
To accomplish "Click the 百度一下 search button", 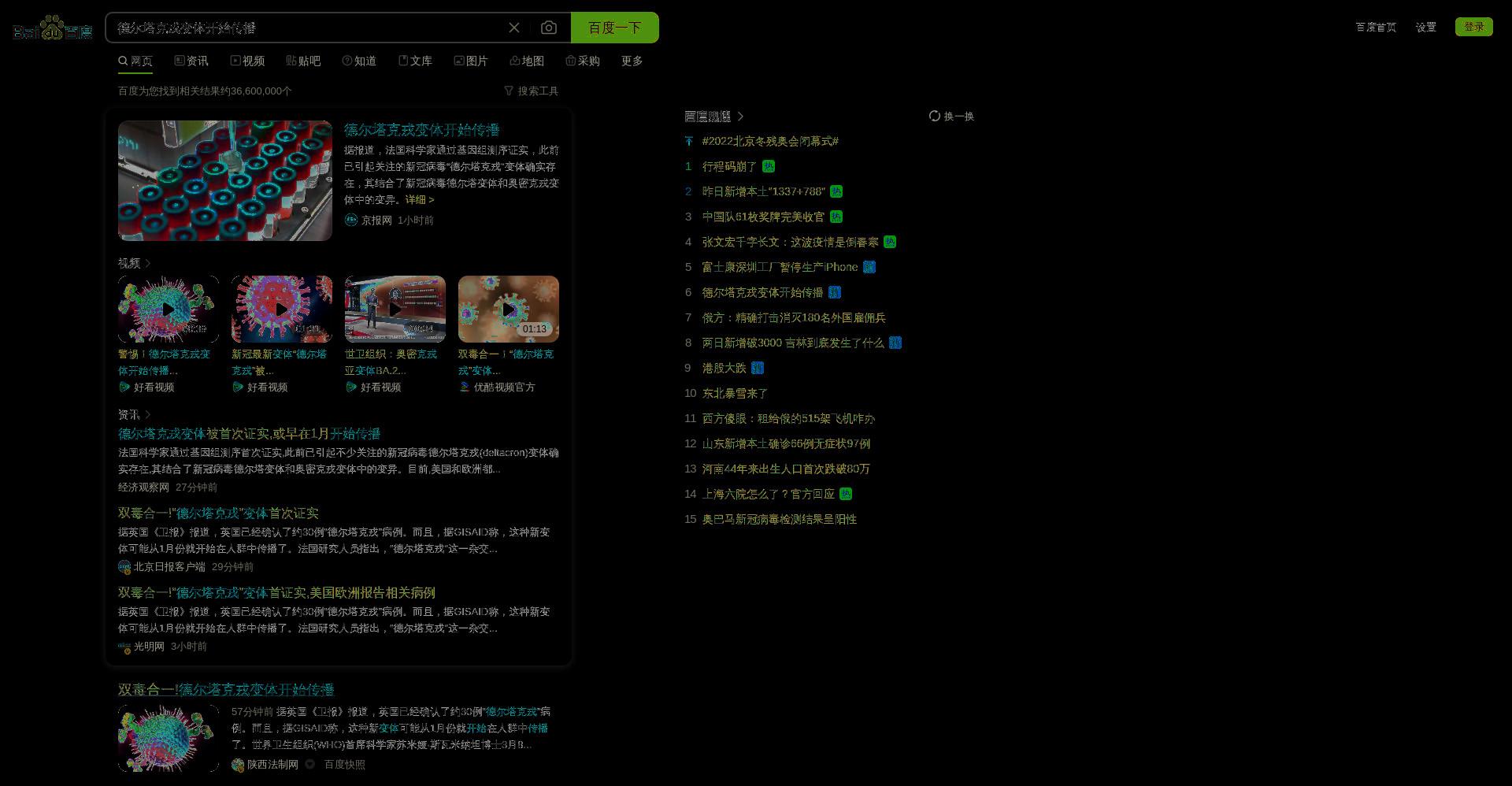I will click(615, 28).
